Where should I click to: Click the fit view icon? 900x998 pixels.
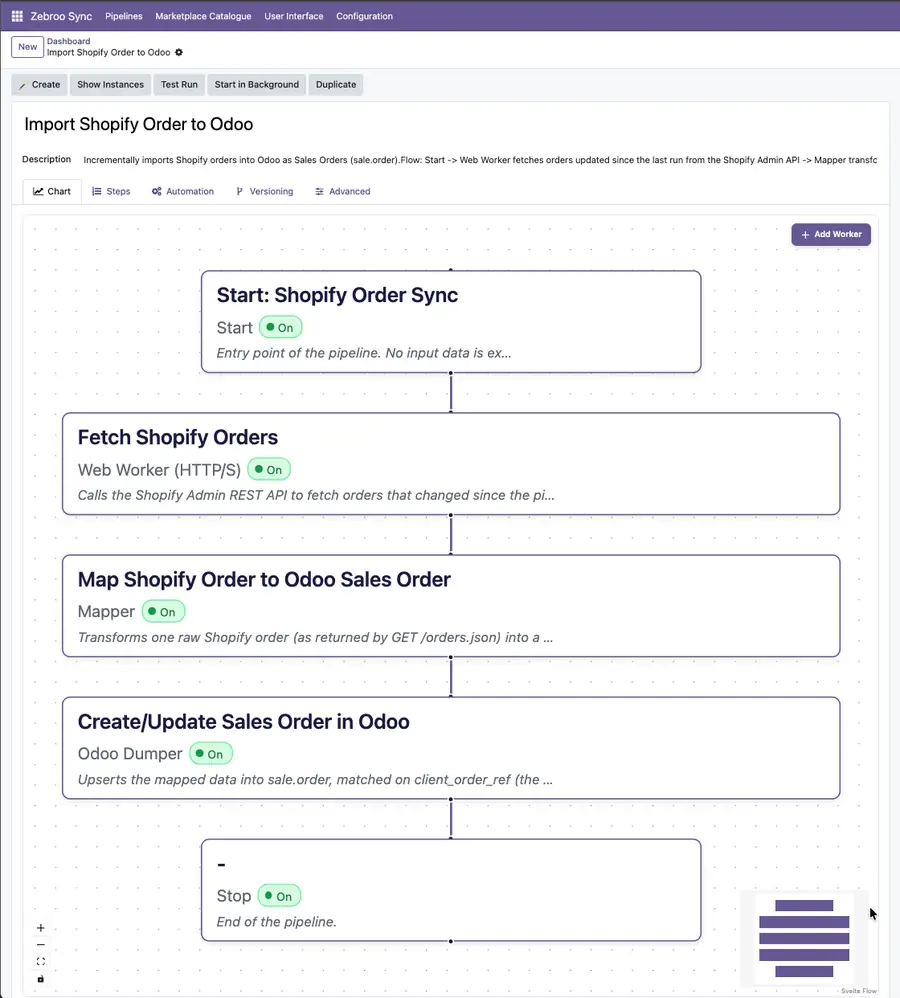[41, 962]
